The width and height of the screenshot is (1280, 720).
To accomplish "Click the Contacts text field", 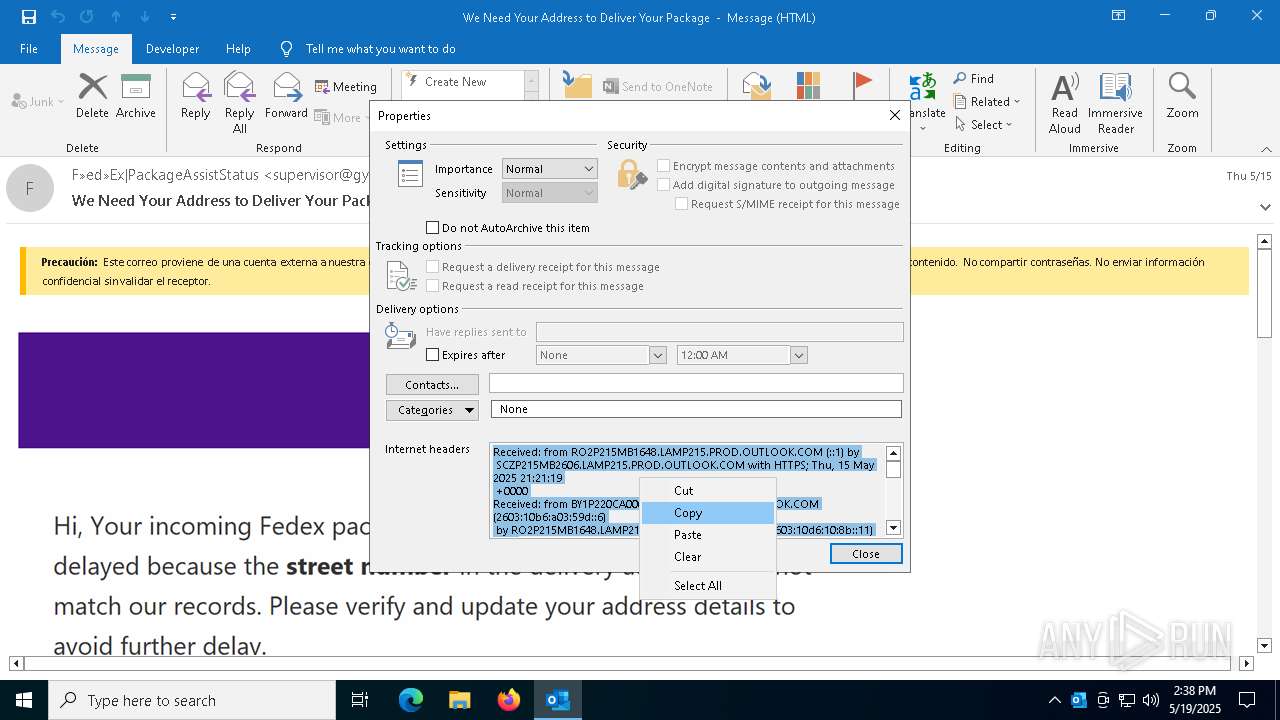I will pyautogui.click(x=696, y=384).
